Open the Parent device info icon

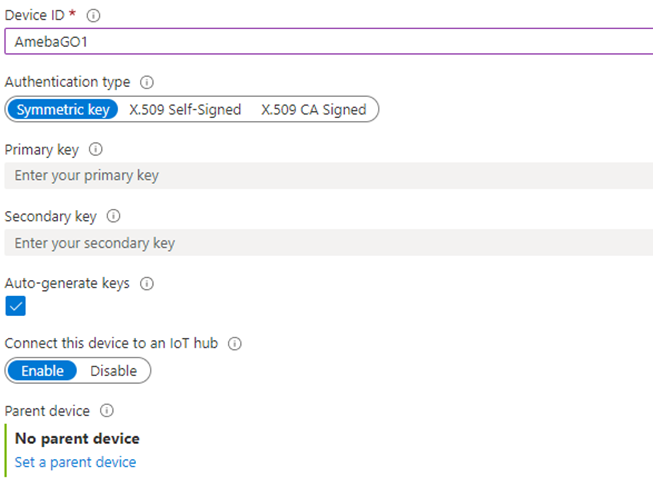107,411
